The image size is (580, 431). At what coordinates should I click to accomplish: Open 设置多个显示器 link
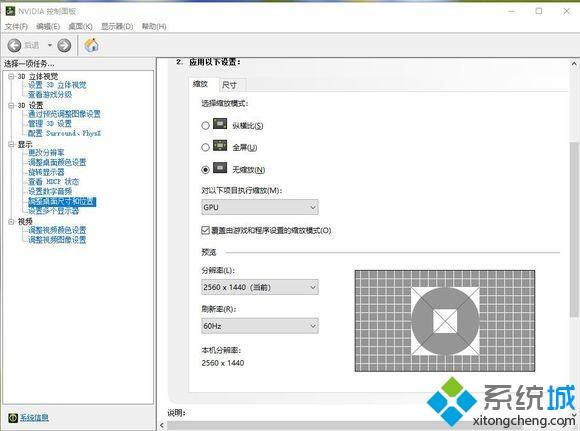(54, 211)
